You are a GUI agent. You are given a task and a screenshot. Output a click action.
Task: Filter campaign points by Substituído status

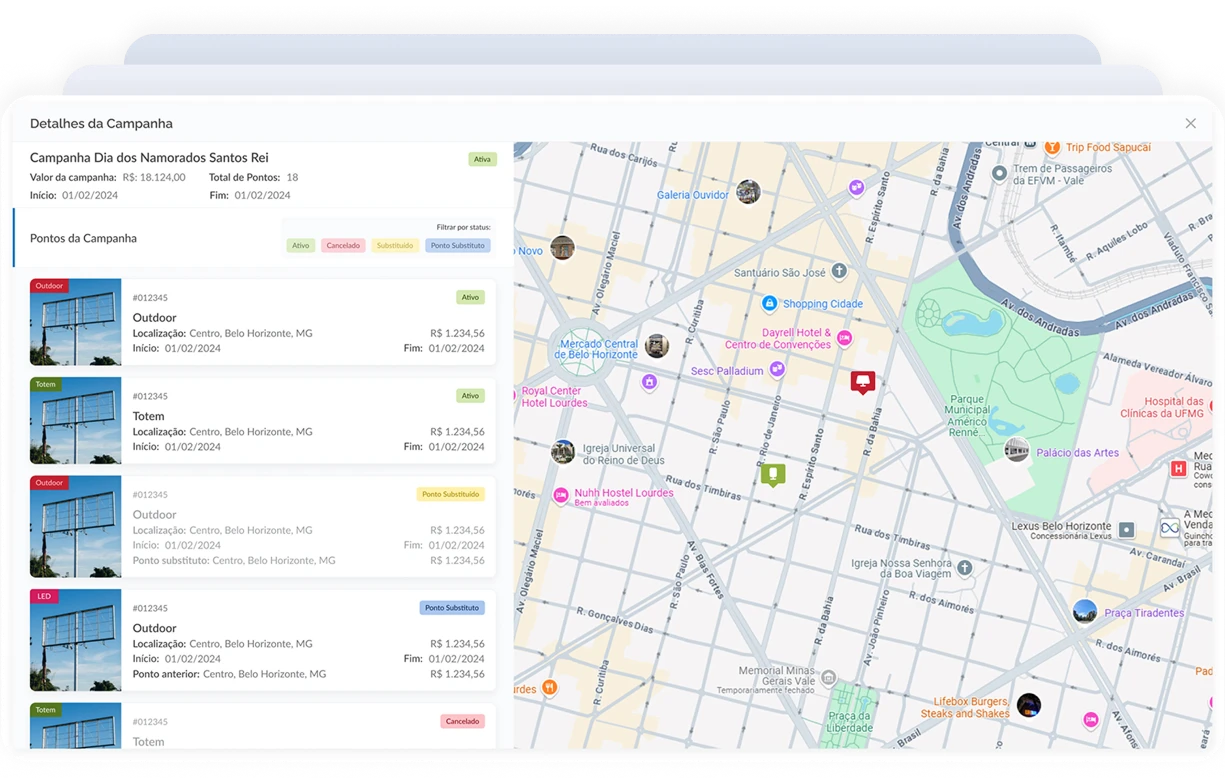click(x=395, y=245)
